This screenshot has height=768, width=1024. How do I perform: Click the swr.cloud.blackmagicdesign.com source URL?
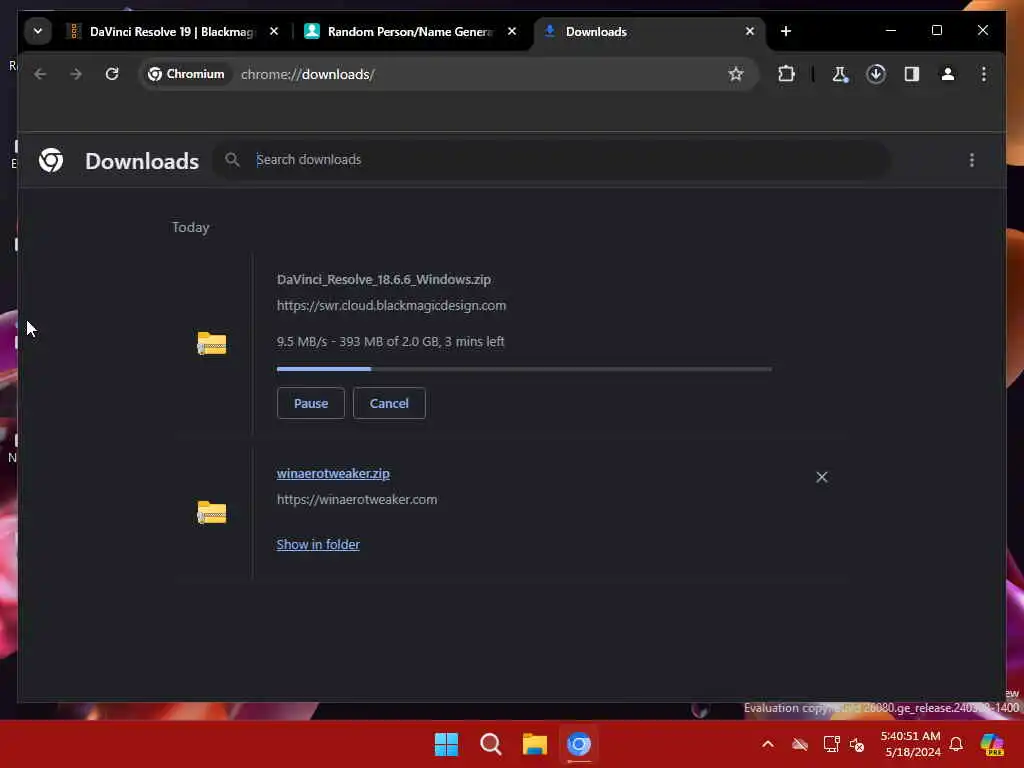(x=391, y=306)
